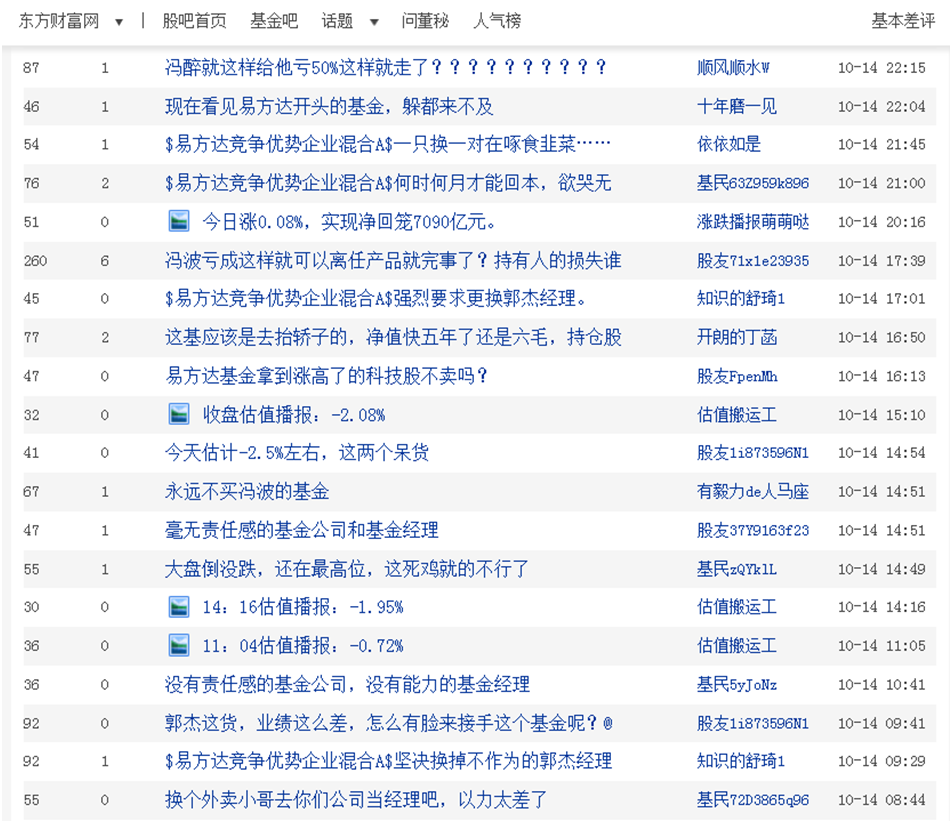Click 东方财富网 site link
The width and height of the screenshot is (952, 823).
pyautogui.click(x=59, y=21)
